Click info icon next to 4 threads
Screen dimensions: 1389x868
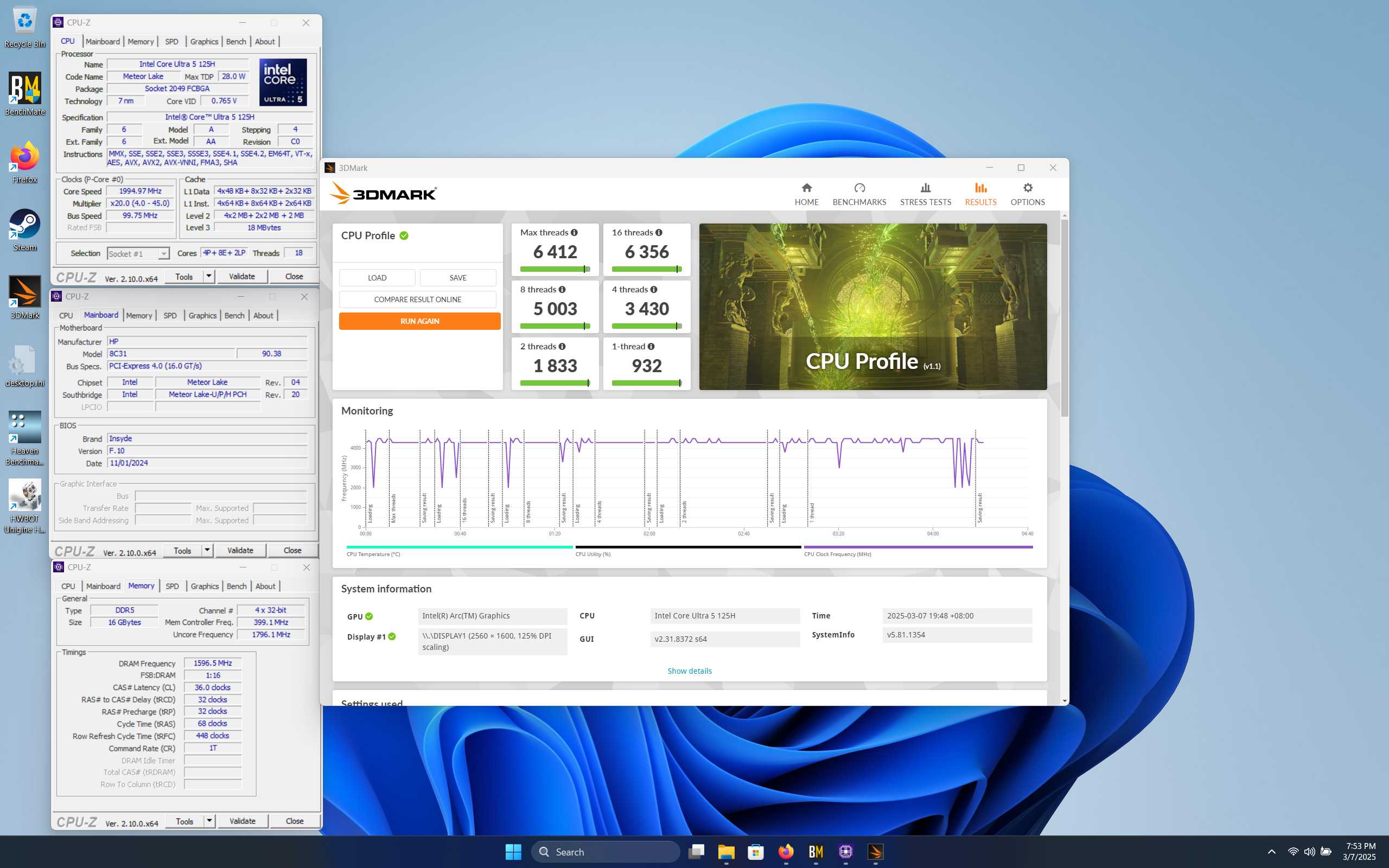654,289
